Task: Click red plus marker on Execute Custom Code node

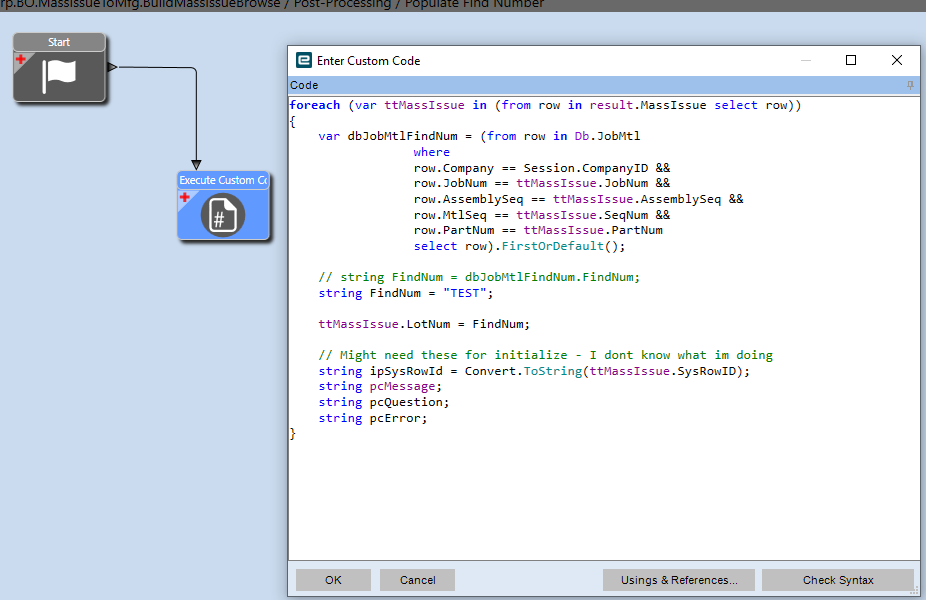Action: 185,197
